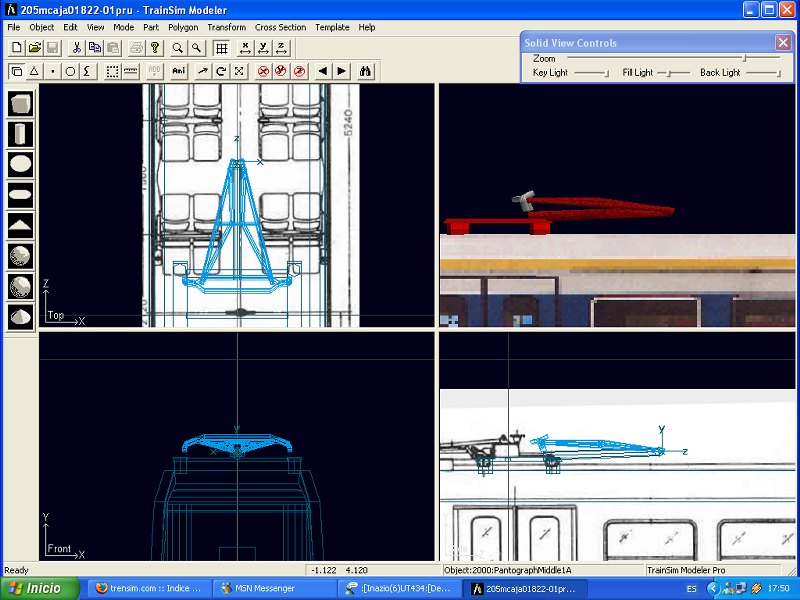Click the open file folder icon
The height and width of the screenshot is (600, 800).
(x=34, y=47)
